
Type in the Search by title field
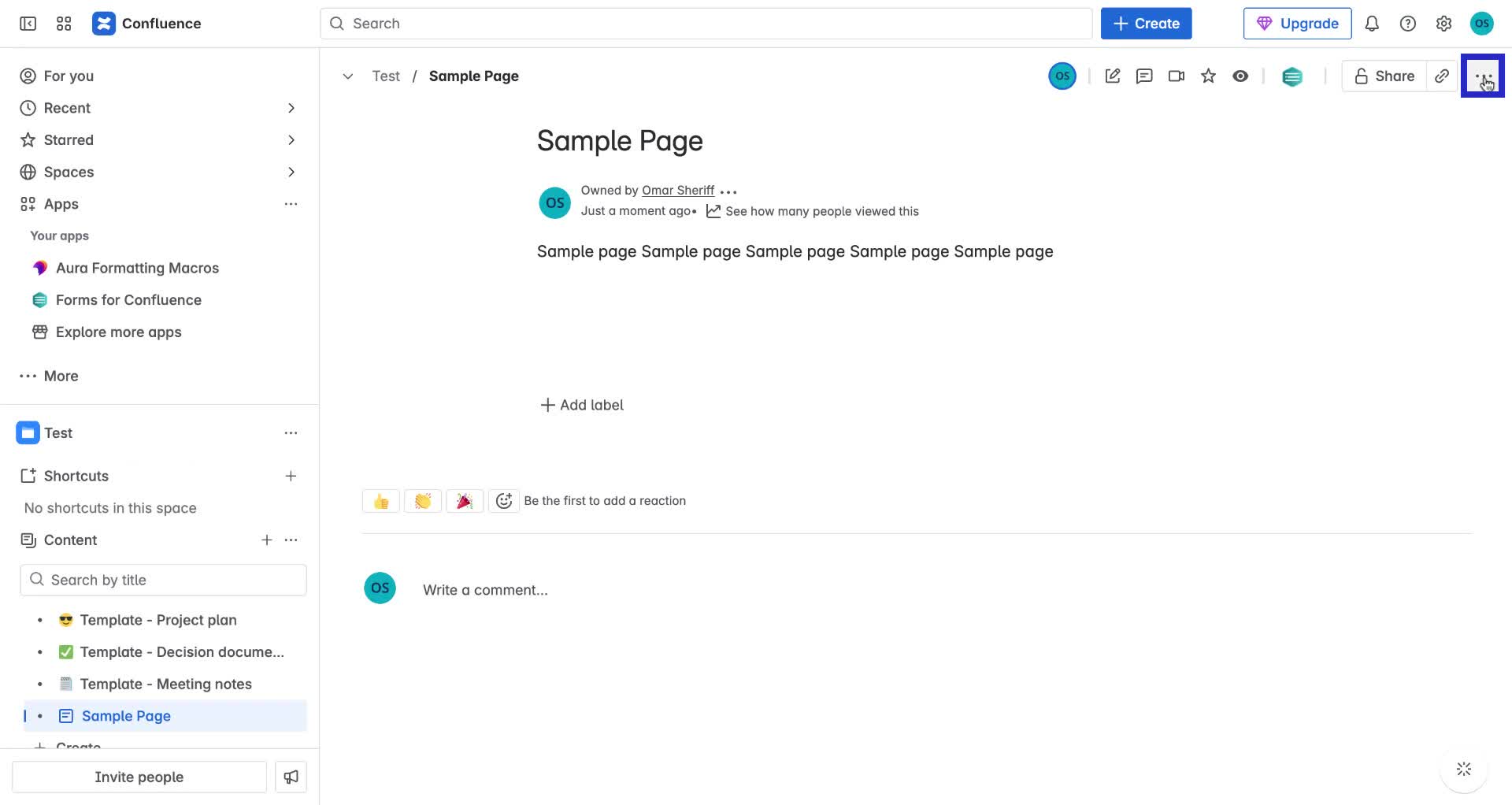163,579
